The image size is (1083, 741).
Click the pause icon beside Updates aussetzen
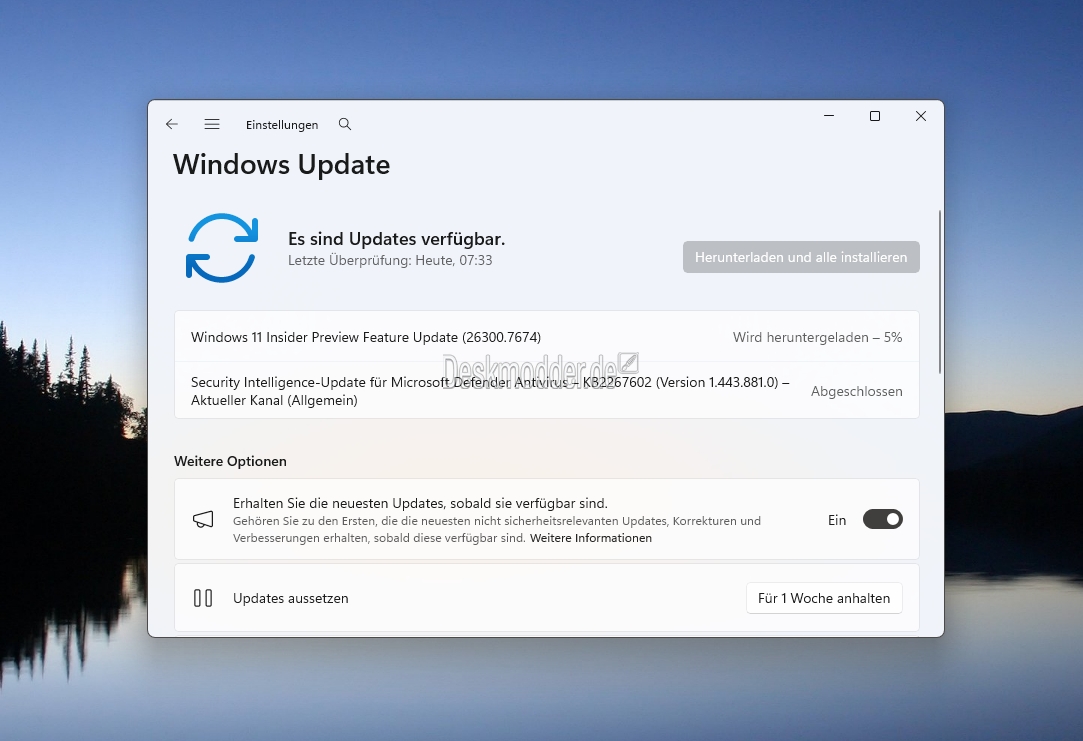pos(203,598)
